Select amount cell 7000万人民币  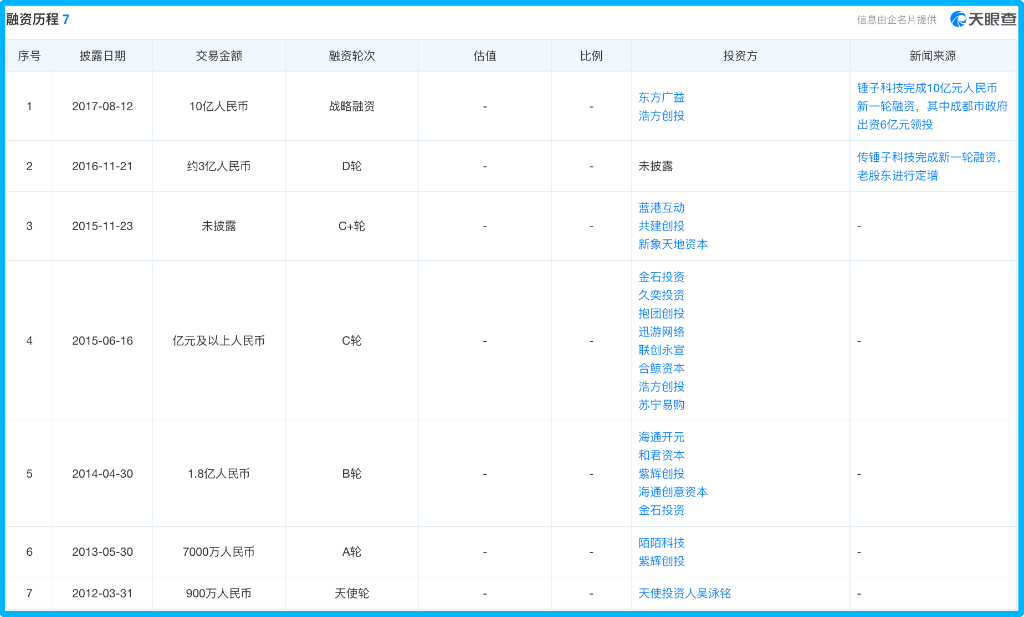(219, 552)
